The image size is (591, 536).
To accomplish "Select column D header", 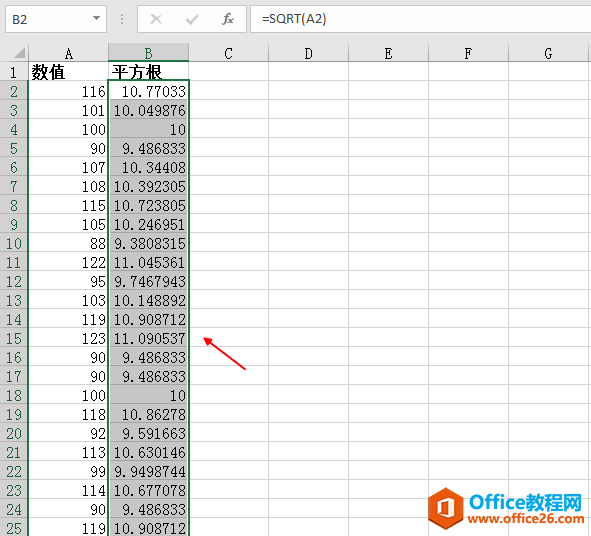I will pos(308,53).
